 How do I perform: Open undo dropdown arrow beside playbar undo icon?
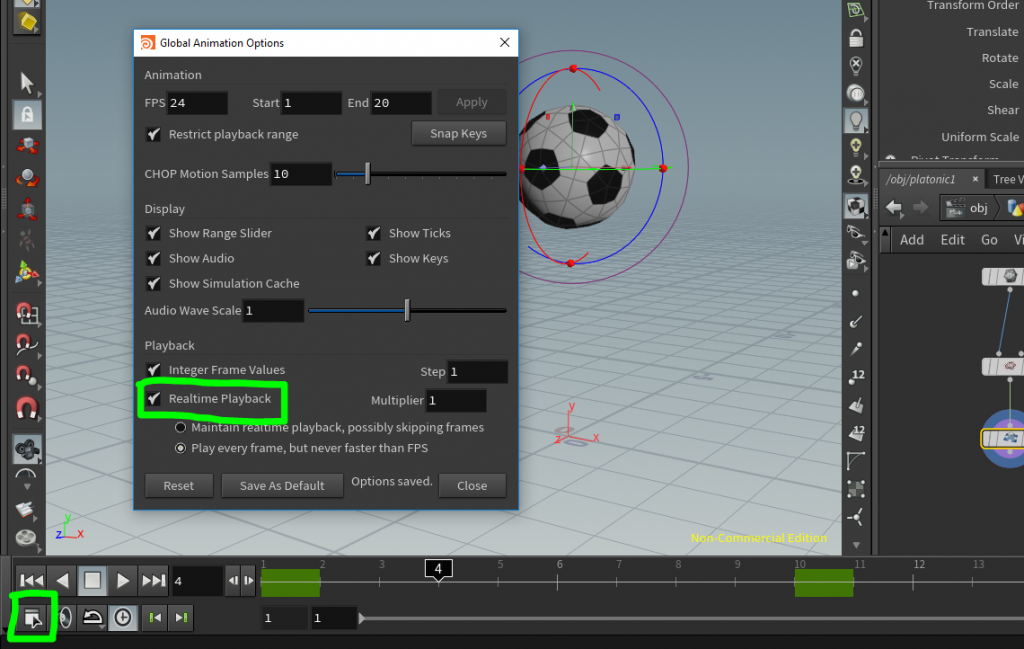click(x=102, y=627)
